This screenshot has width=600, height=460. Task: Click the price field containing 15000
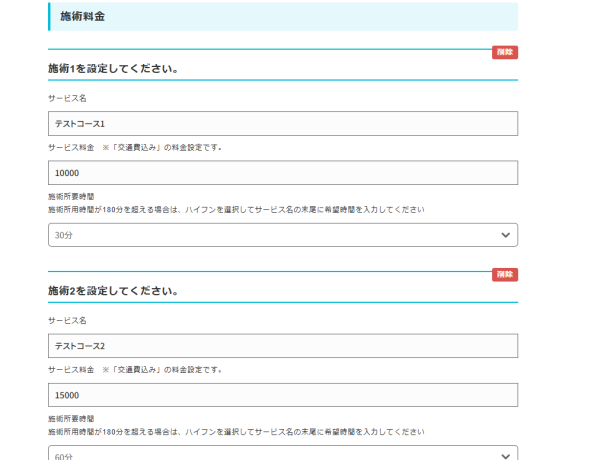point(283,395)
